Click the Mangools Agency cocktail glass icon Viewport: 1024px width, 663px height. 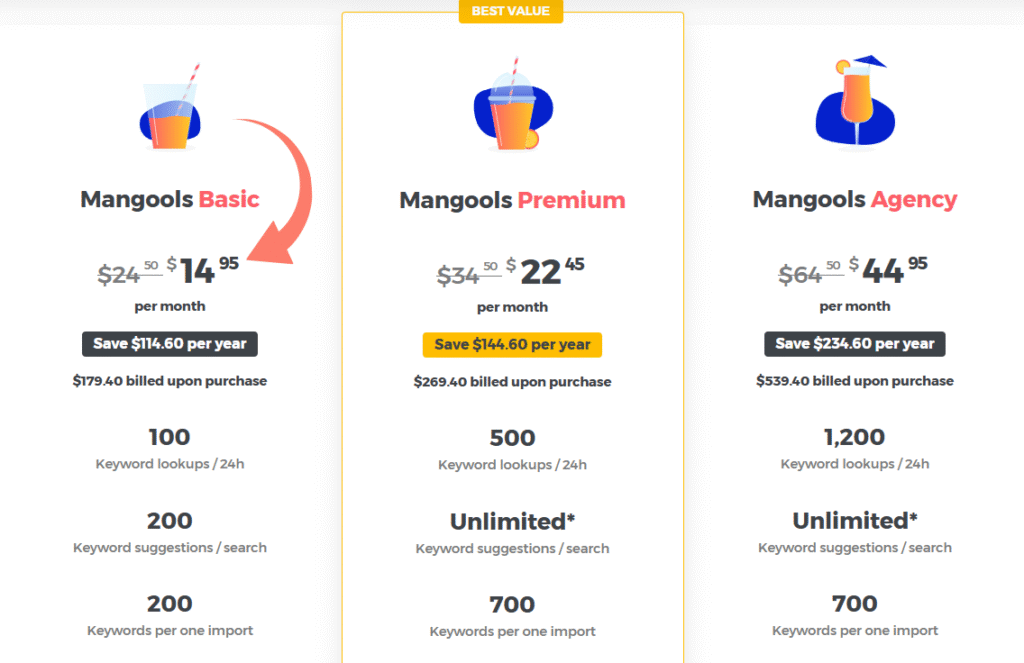855,105
